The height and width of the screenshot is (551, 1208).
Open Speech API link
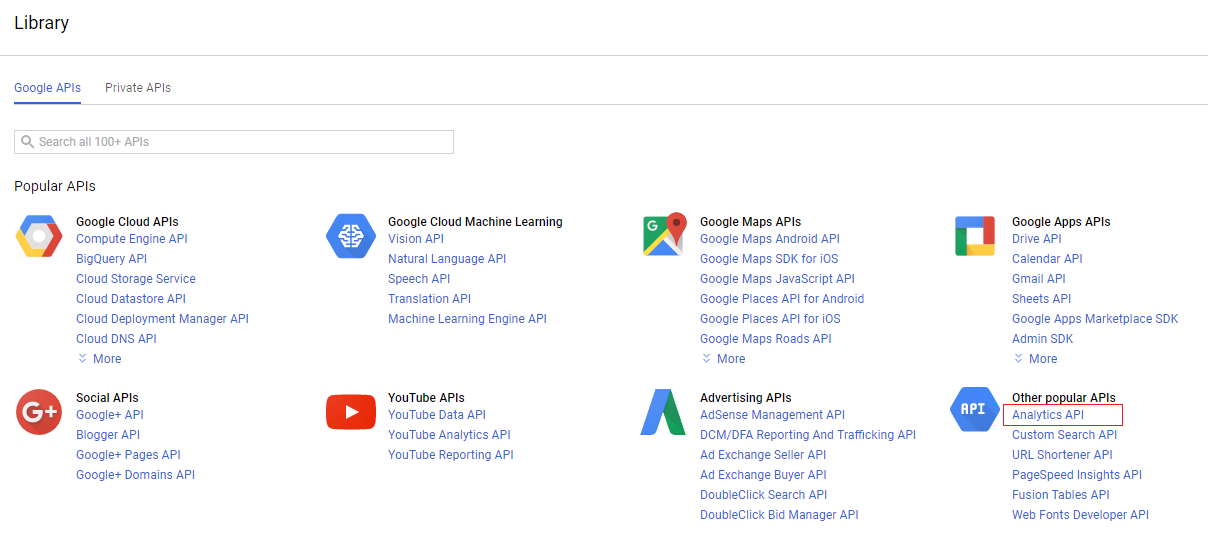419,279
